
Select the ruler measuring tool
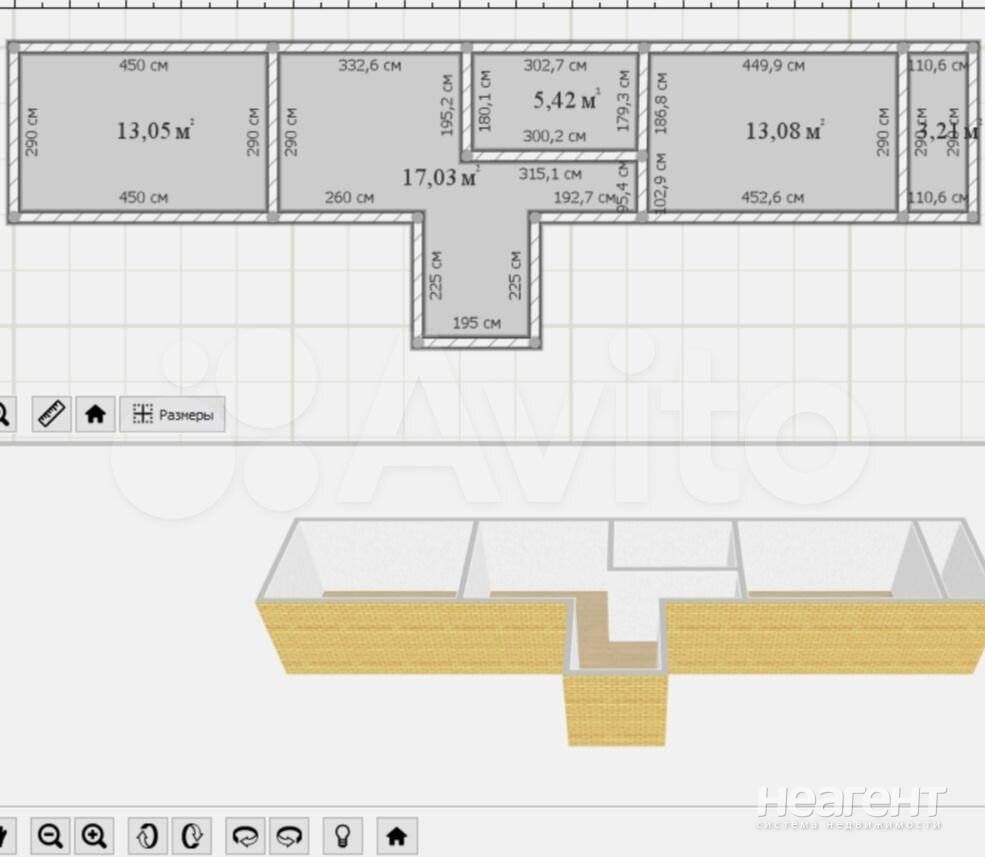point(52,413)
